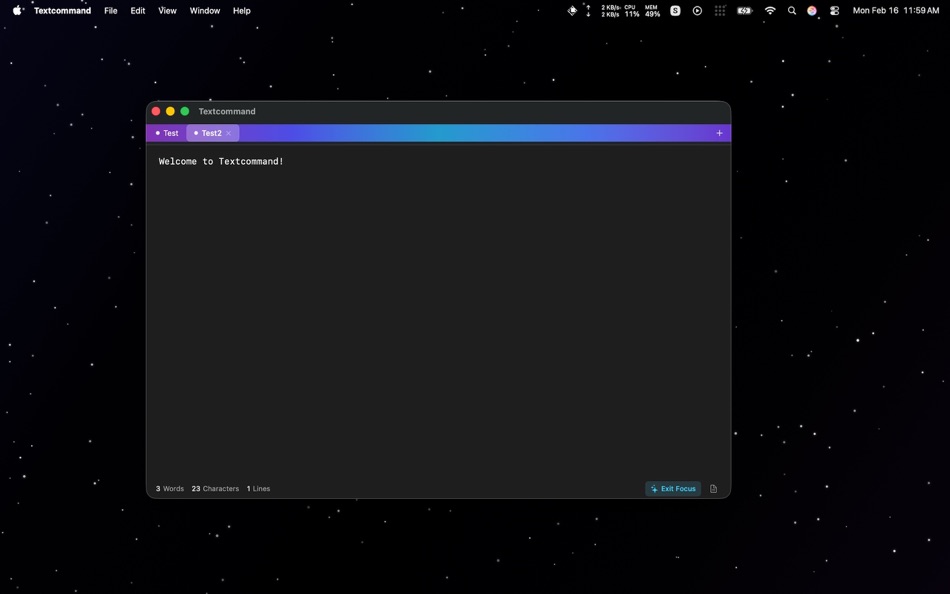Open Spotlight search in the menu bar
950x594 pixels.
click(791, 10)
